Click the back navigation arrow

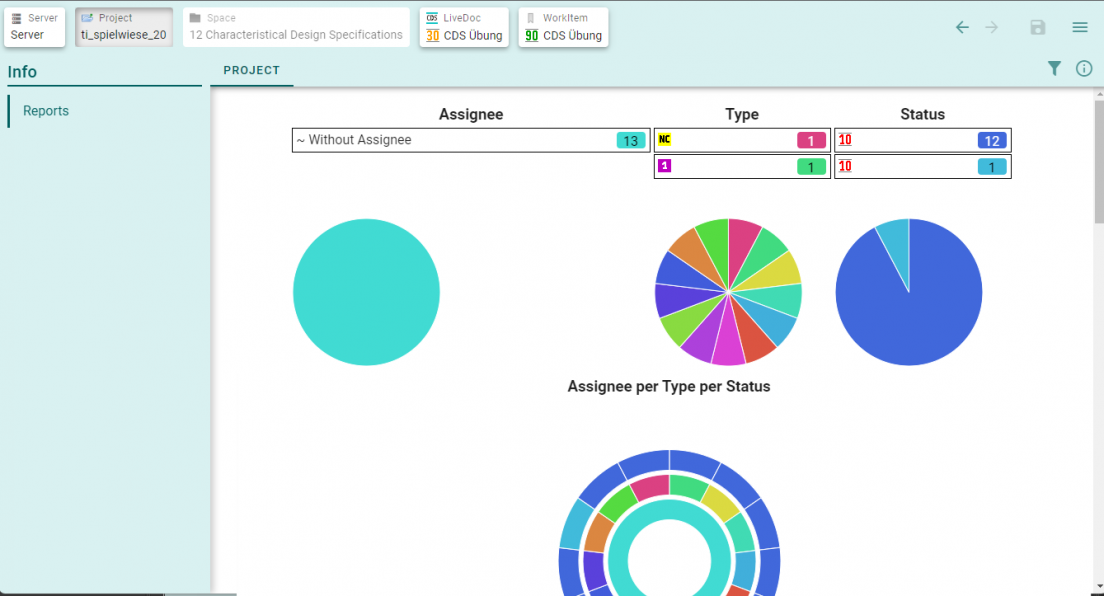[x=962, y=28]
